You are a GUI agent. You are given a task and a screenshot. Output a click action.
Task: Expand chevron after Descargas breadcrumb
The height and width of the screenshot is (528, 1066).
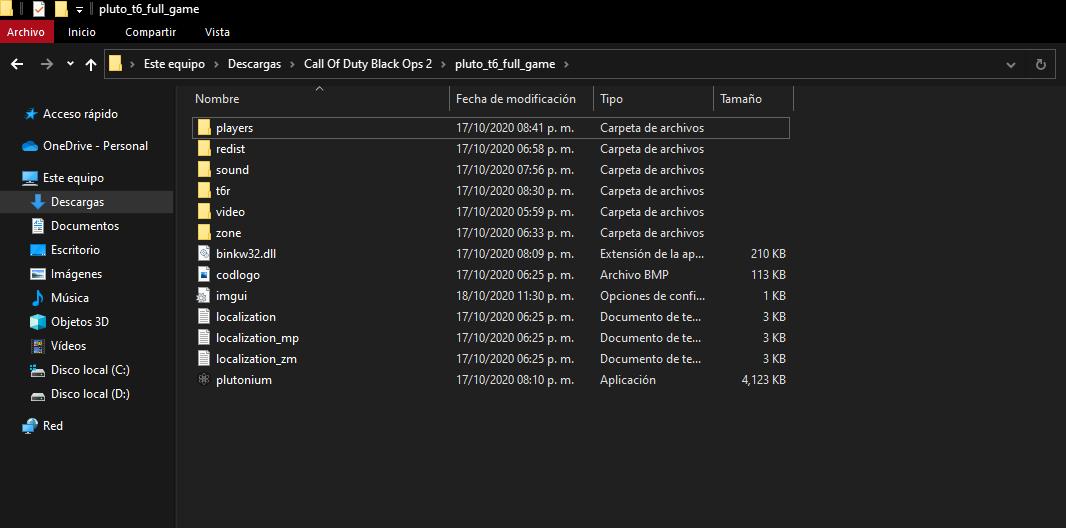tap(292, 65)
